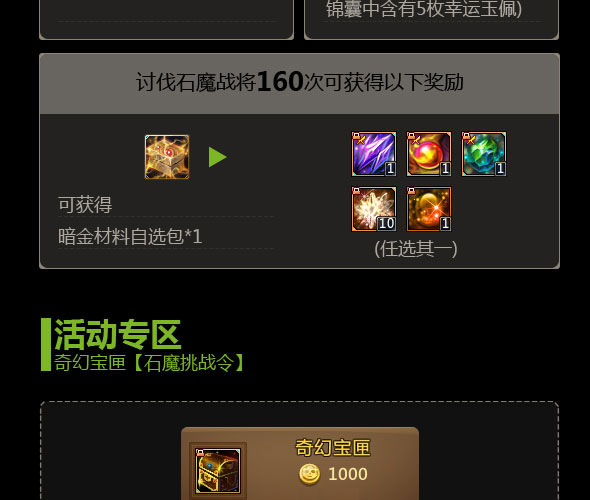
Task: Select the white sparkle reward with 10 count
Action: point(374,209)
